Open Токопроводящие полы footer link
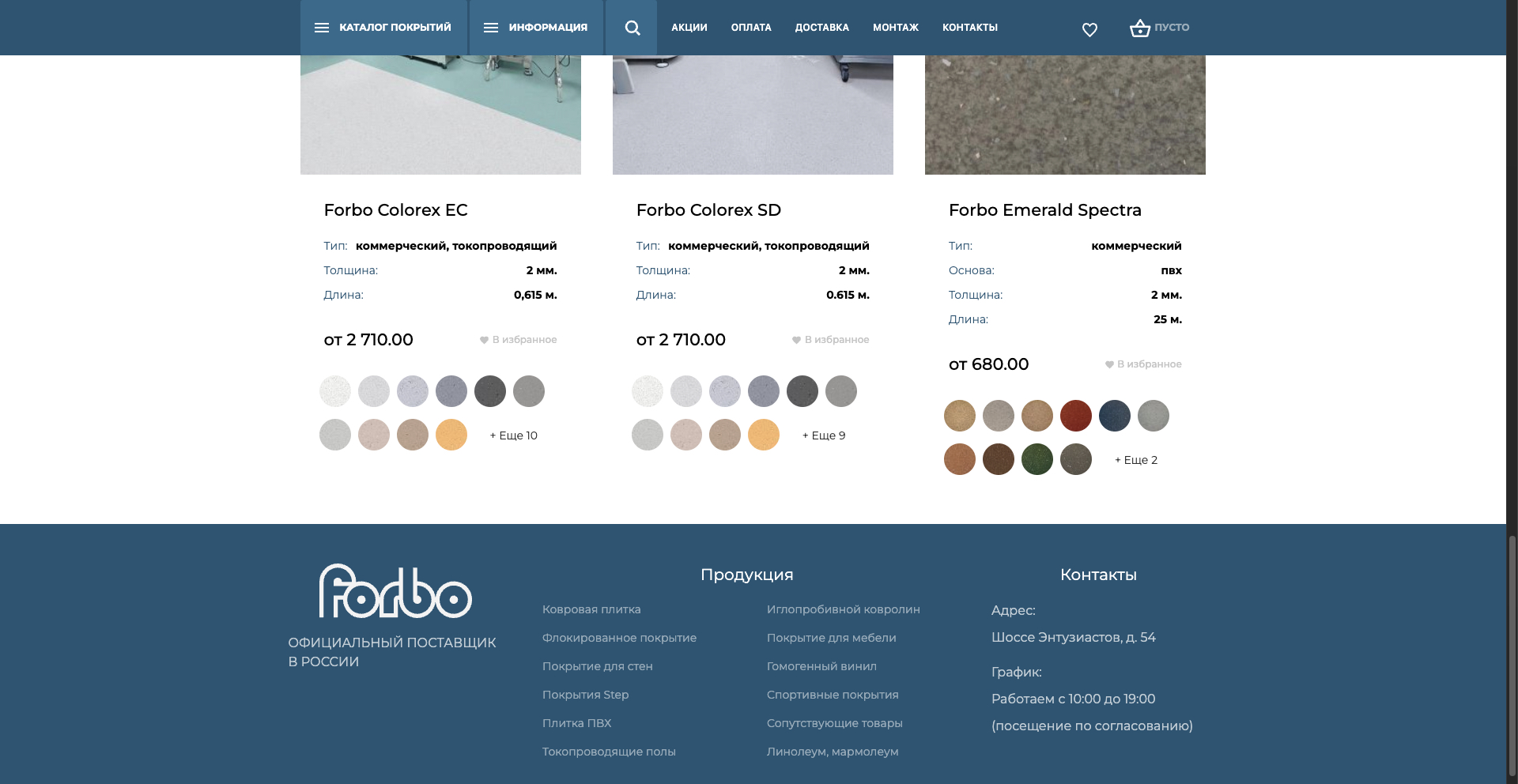This screenshot has width=1518, height=784. pyautogui.click(x=609, y=752)
